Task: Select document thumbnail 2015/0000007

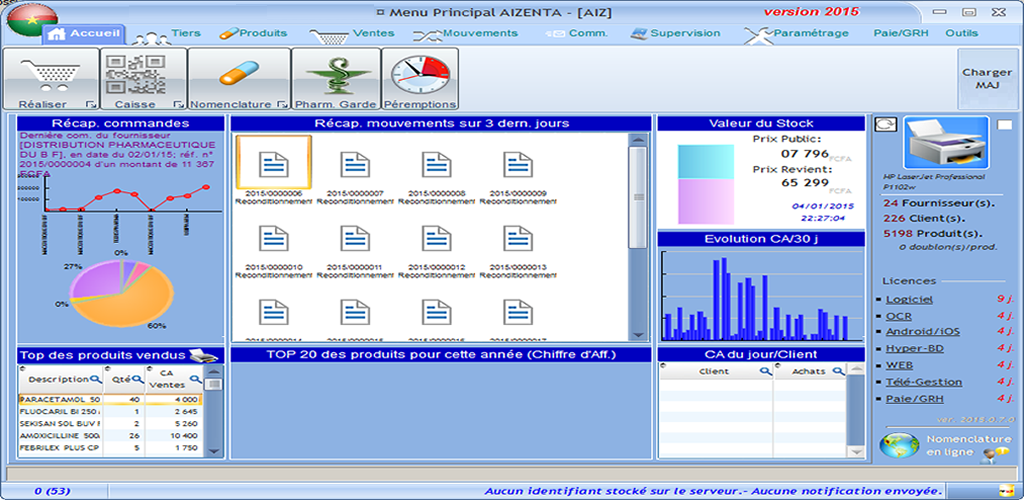Action: 356,168
